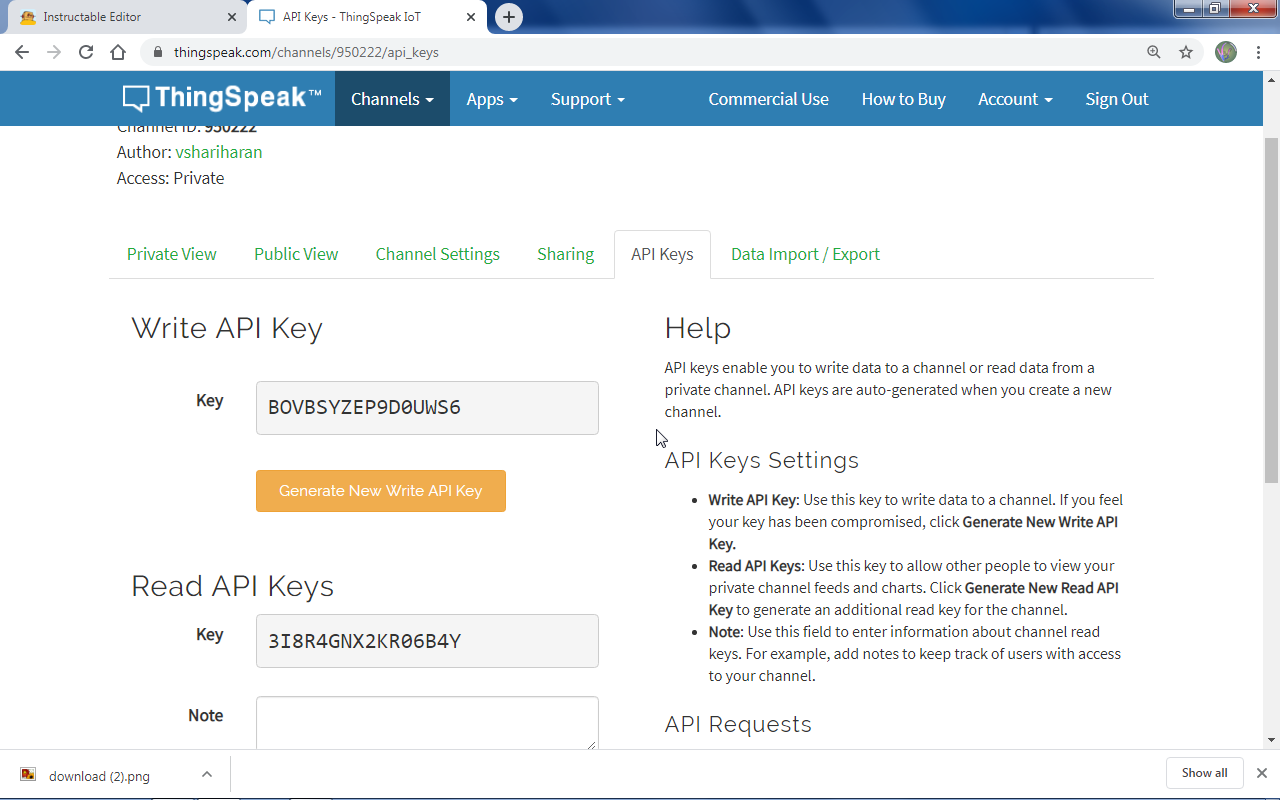1280x800 pixels.
Task: Open the Sharing tab
Action: (565, 254)
